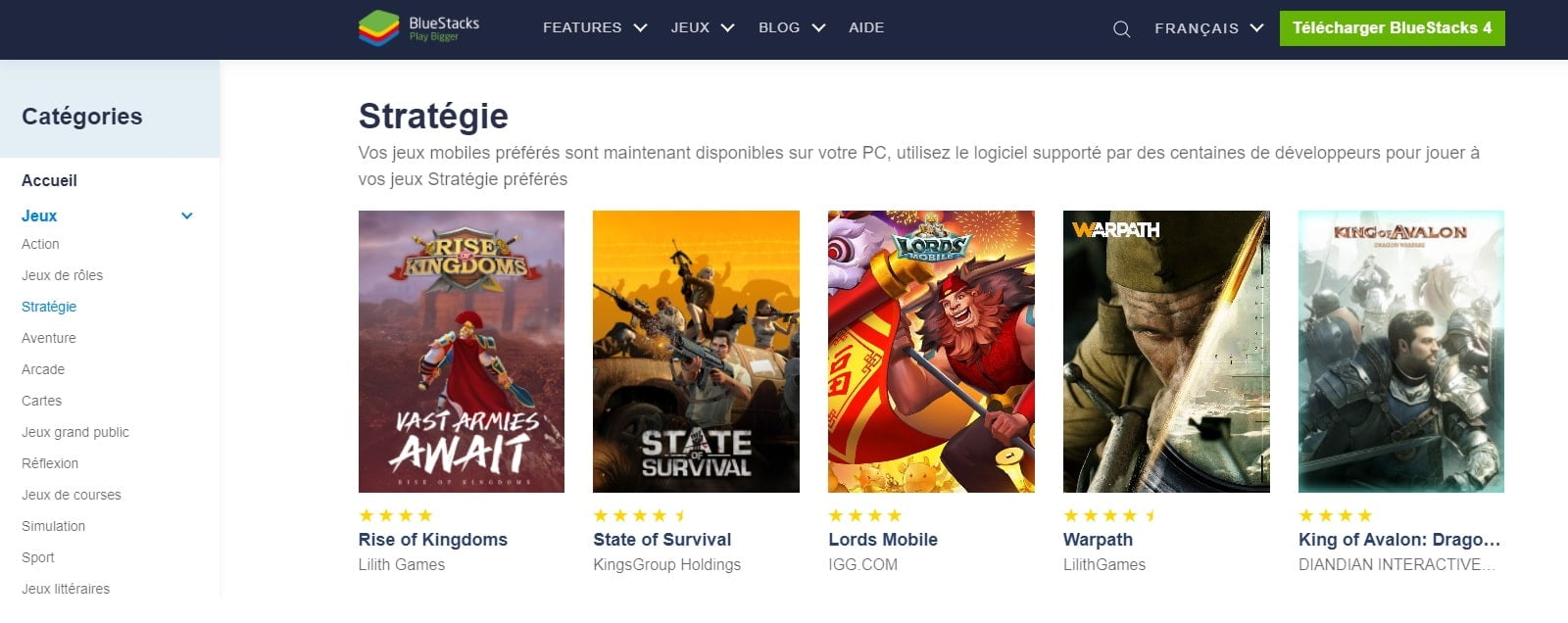Viewport: 1568px width, 623px height.
Task: Click the Télécharger BlueStacks 4 button
Action: 1392,28
